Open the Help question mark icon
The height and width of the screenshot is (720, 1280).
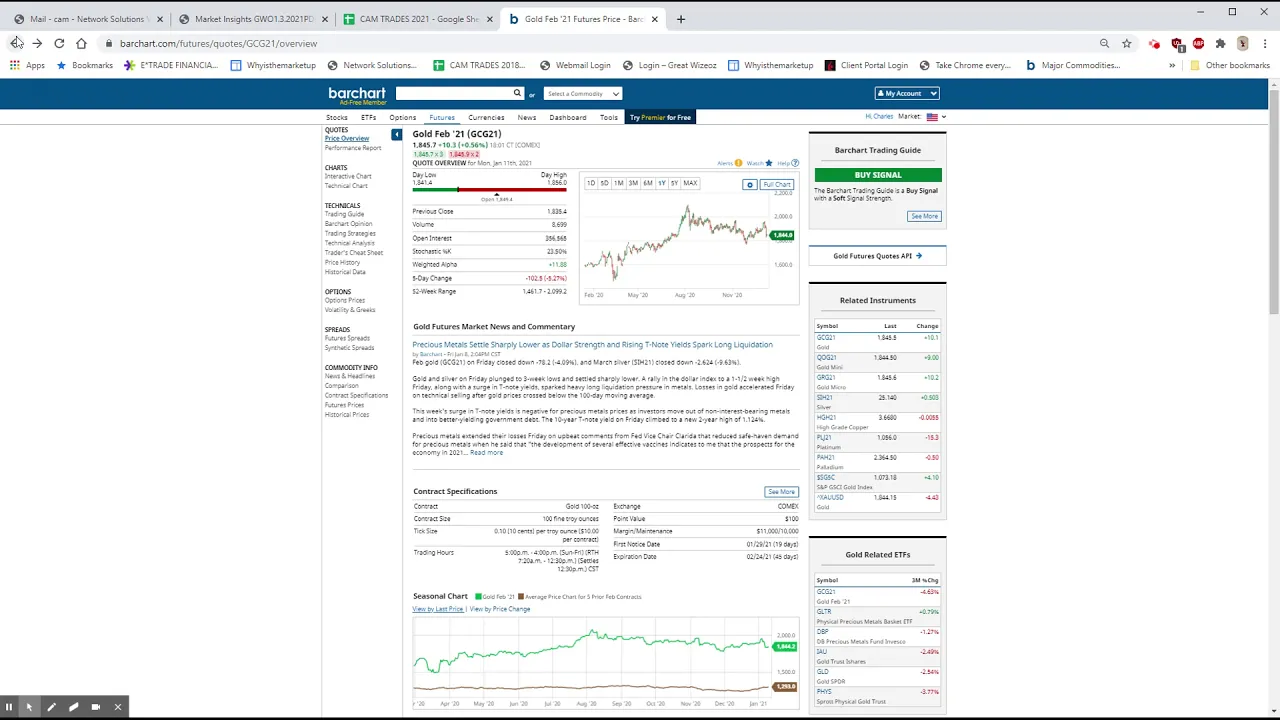795,163
